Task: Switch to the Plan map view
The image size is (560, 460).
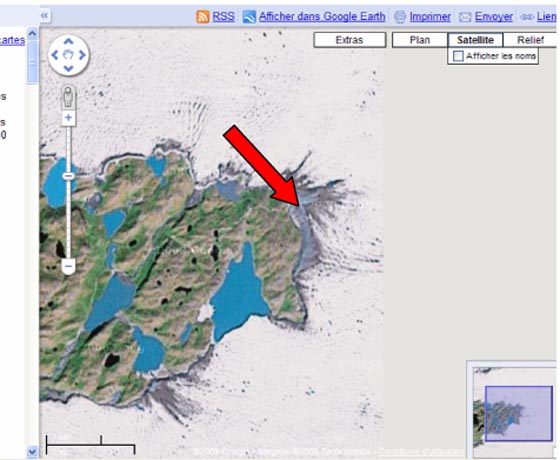Action: point(420,40)
